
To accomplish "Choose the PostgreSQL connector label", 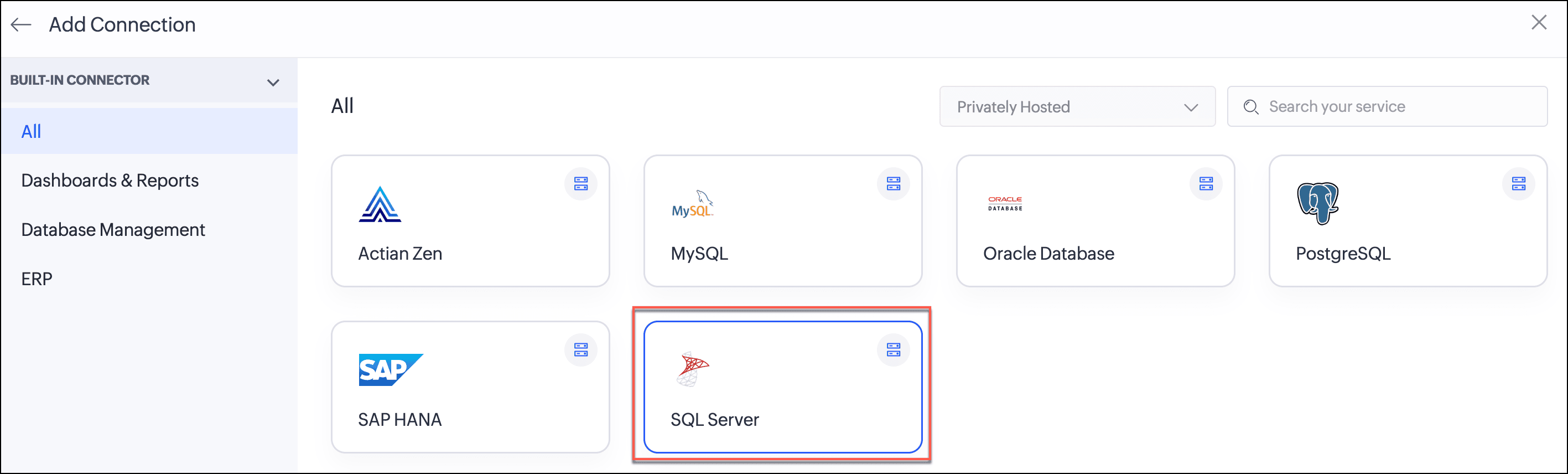I will click(1343, 254).
